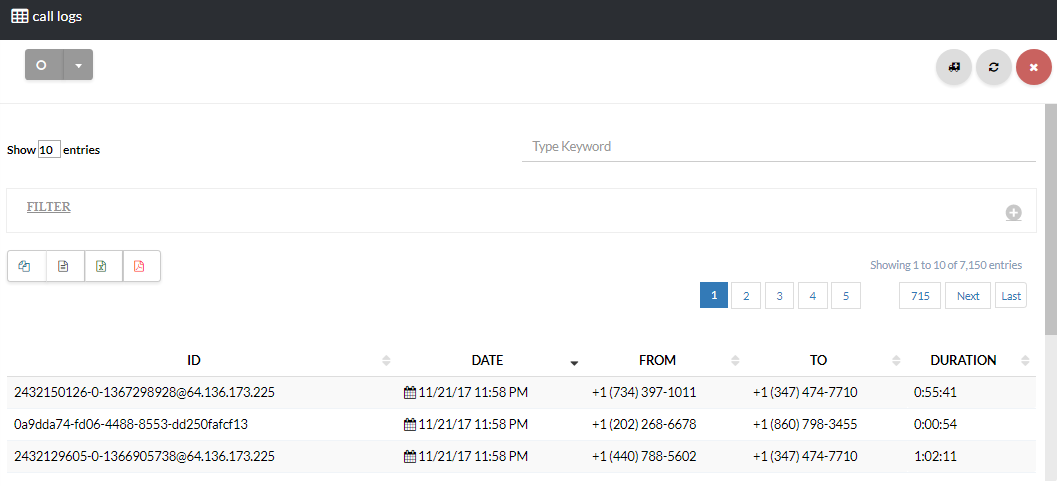The width and height of the screenshot is (1057, 486).
Task: Jump to page 715 in pagination
Action: (919, 296)
